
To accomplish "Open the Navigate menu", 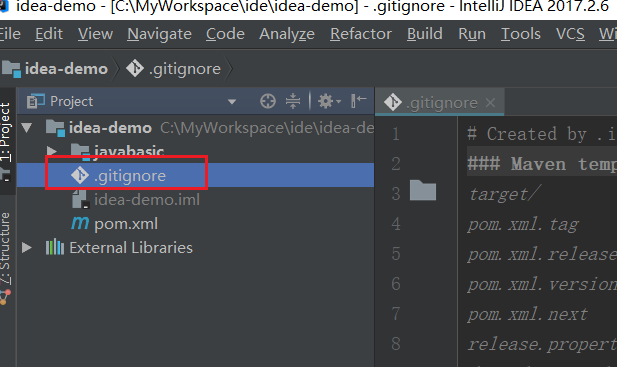I will point(159,34).
